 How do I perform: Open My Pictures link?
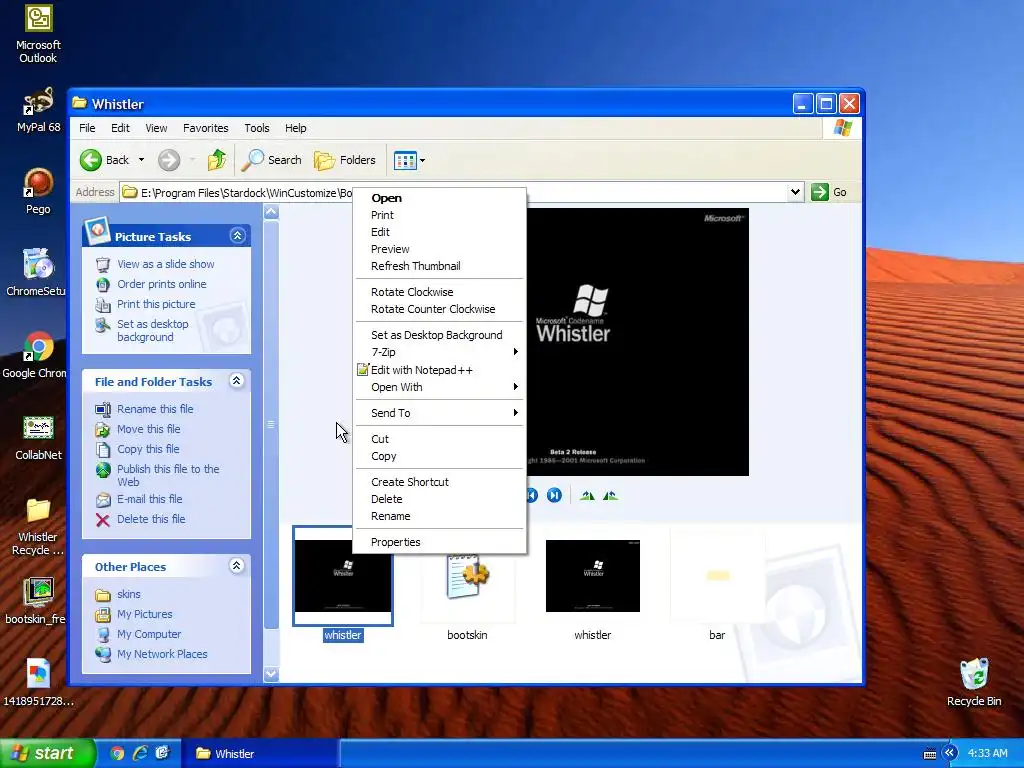(144, 615)
